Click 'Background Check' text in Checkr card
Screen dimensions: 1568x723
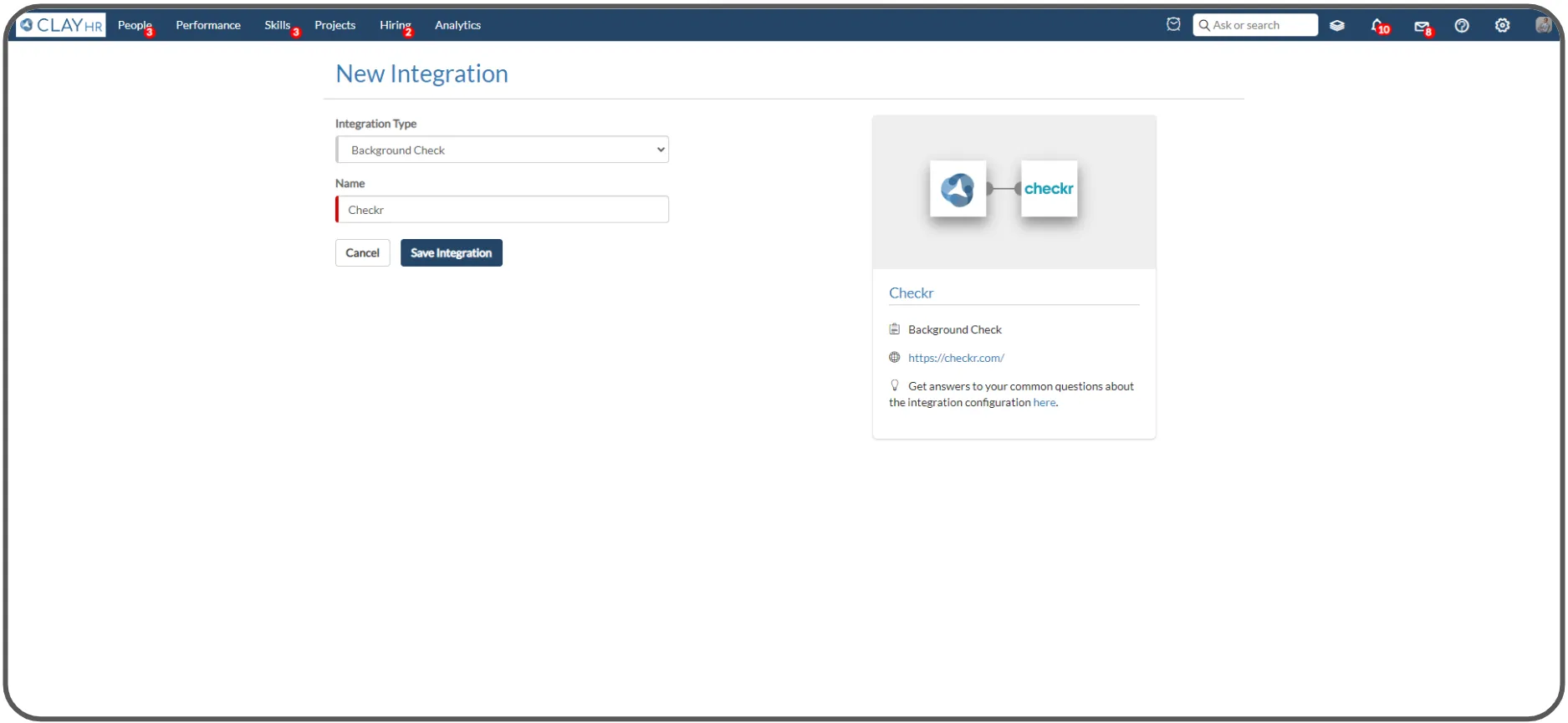coord(955,330)
